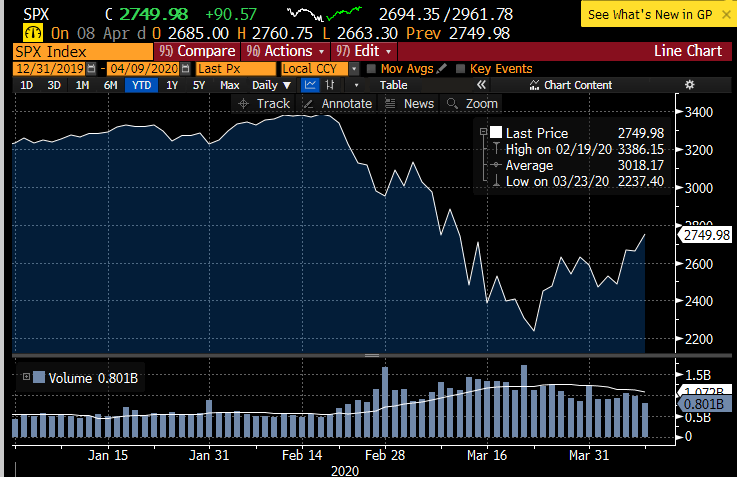Click the end date field 04/09/2020
737x477 pixels.
pos(144,69)
